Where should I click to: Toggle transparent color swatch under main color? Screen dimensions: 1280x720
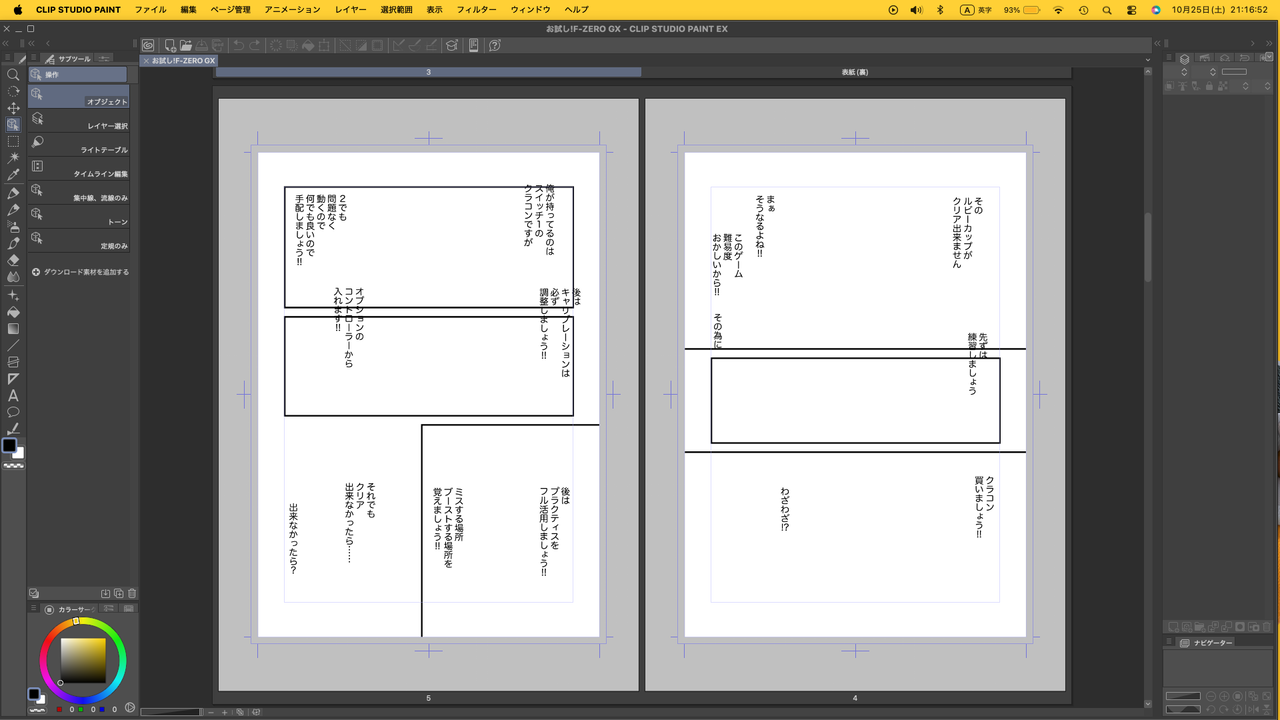(x=13, y=466)
